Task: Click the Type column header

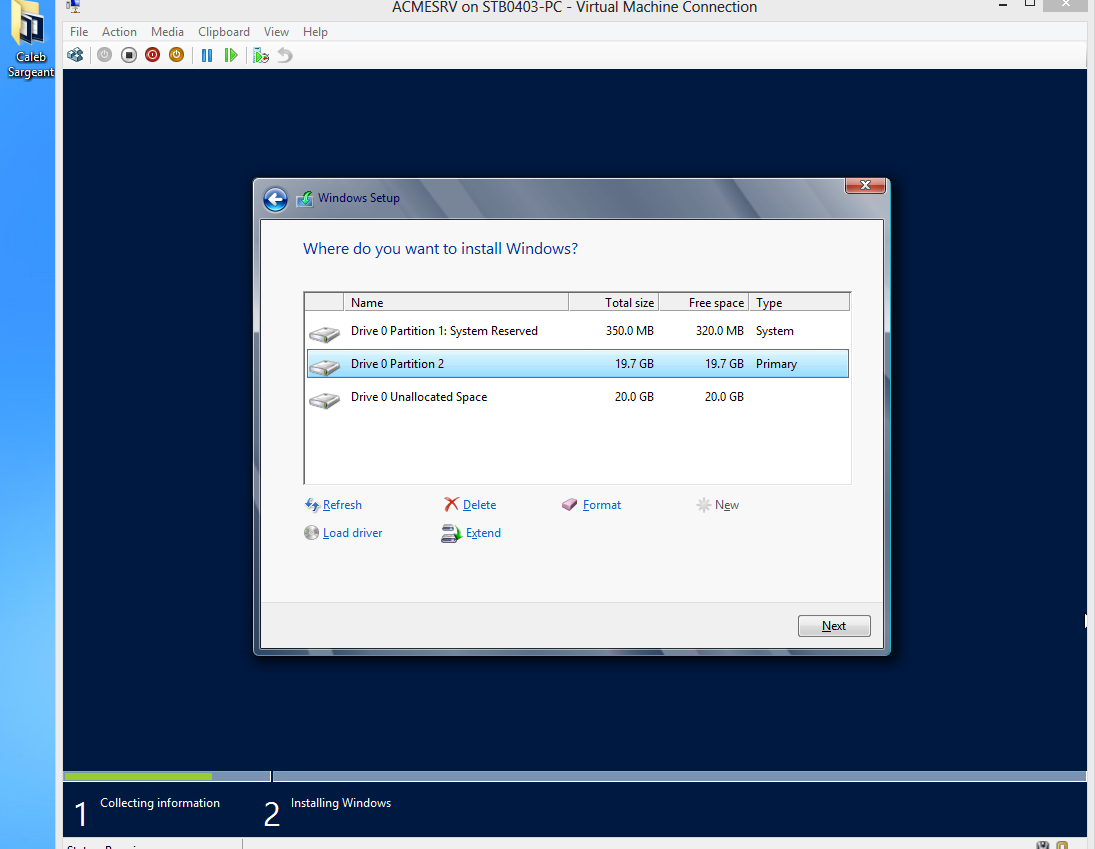Action: [x=800, y=302]
